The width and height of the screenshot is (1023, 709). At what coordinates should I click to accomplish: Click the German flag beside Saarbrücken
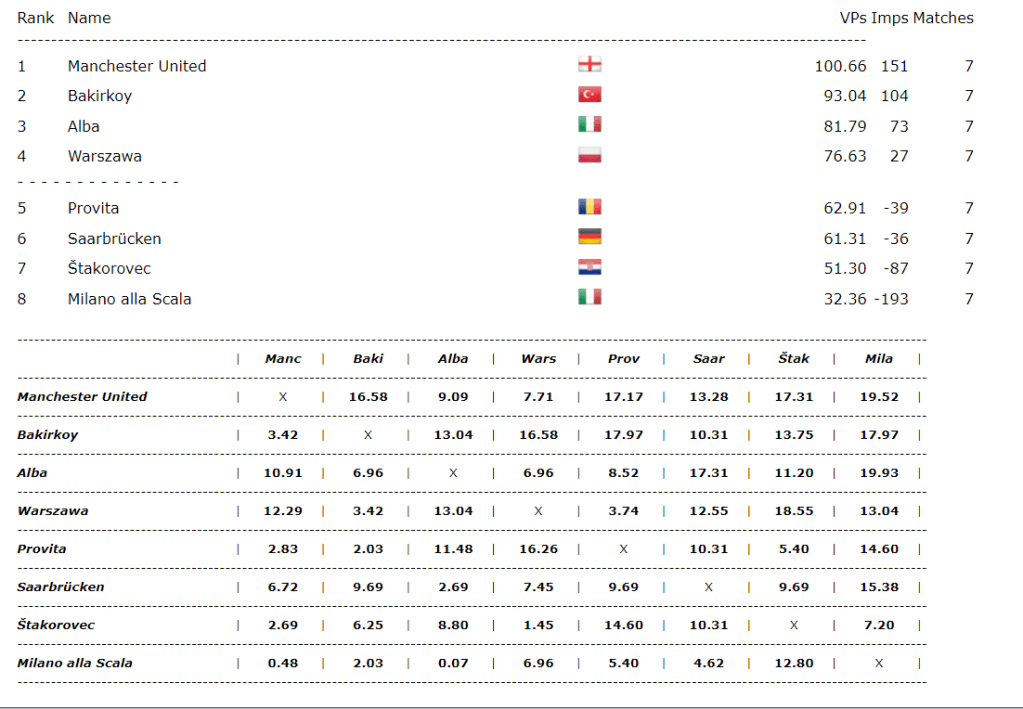[590, 237]
